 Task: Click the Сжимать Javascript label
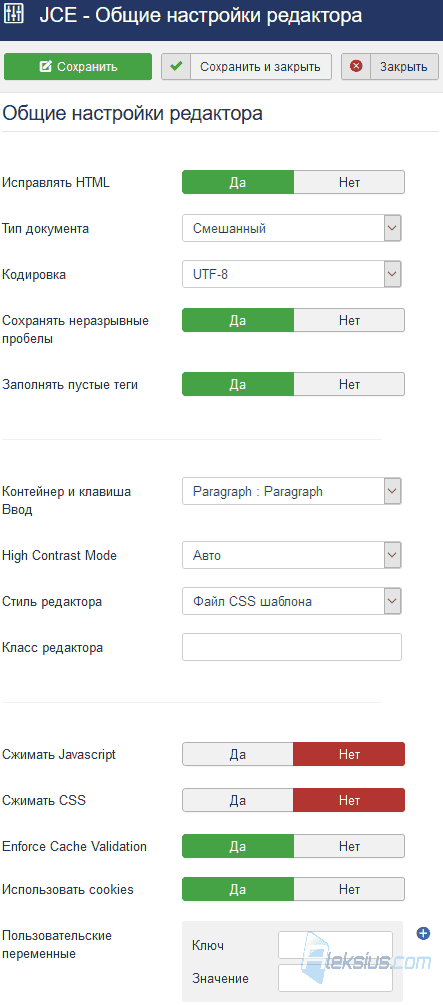59,755
